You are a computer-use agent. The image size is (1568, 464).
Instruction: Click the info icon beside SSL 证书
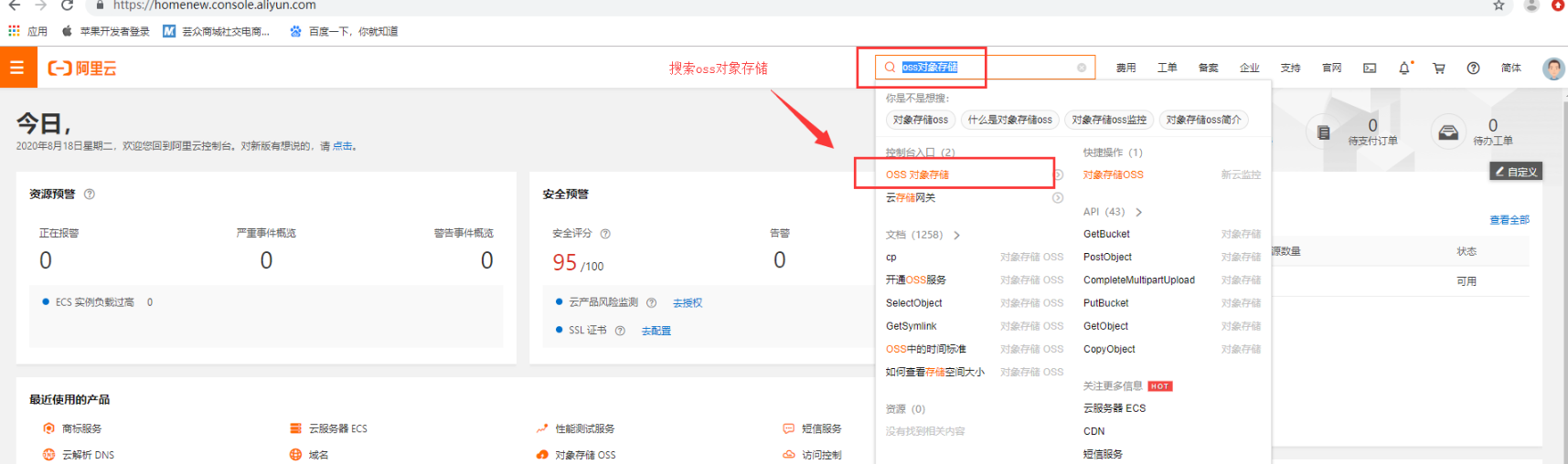click(620, 331)
